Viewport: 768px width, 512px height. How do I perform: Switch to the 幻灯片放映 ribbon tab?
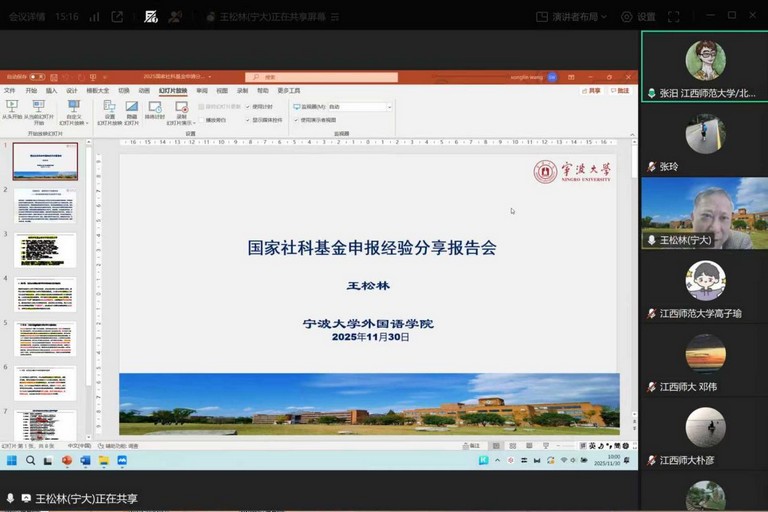coord(173,90)
